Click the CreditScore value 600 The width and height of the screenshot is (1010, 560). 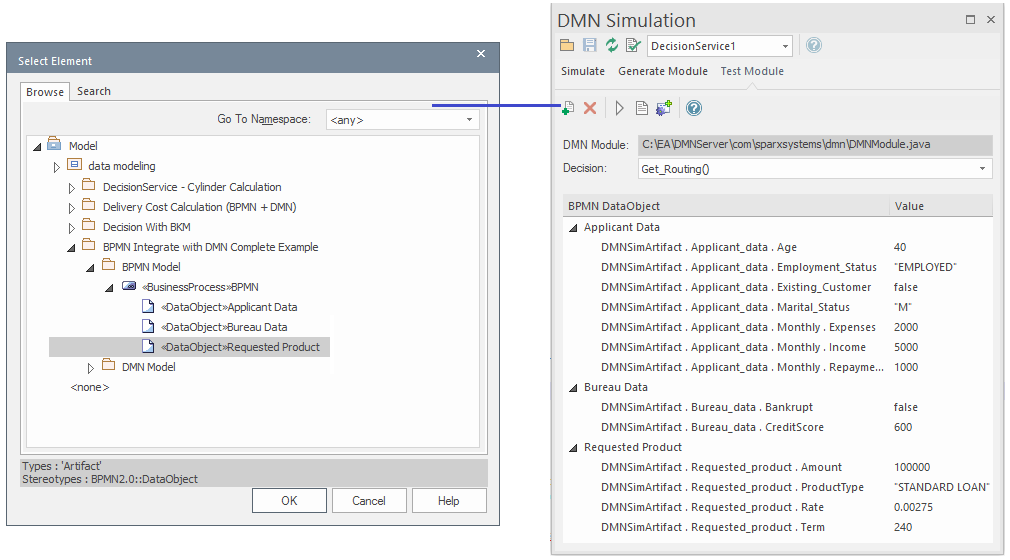[x=904, y=427]
